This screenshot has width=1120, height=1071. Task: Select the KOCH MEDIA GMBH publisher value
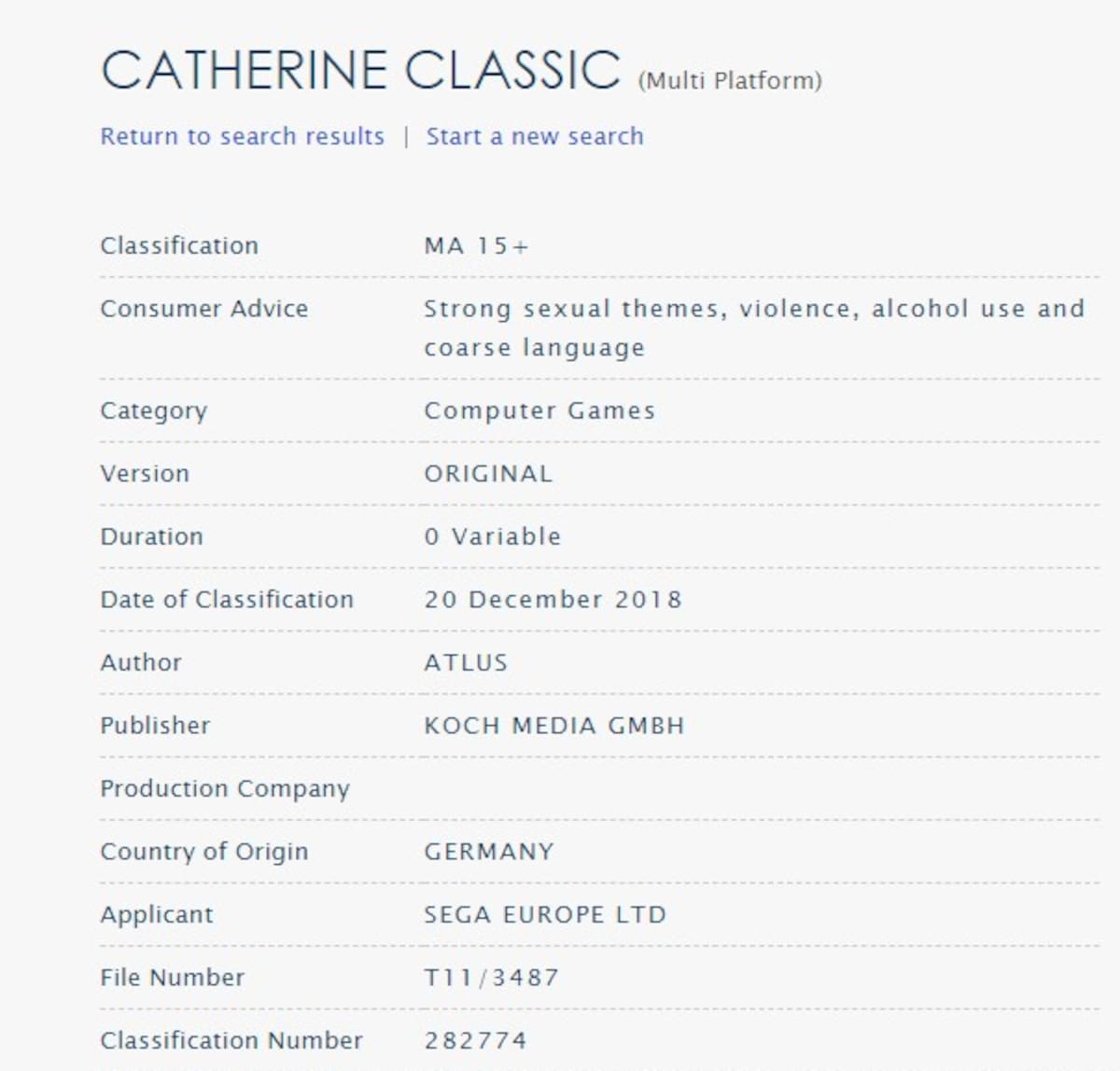click(x=554, y=726)
